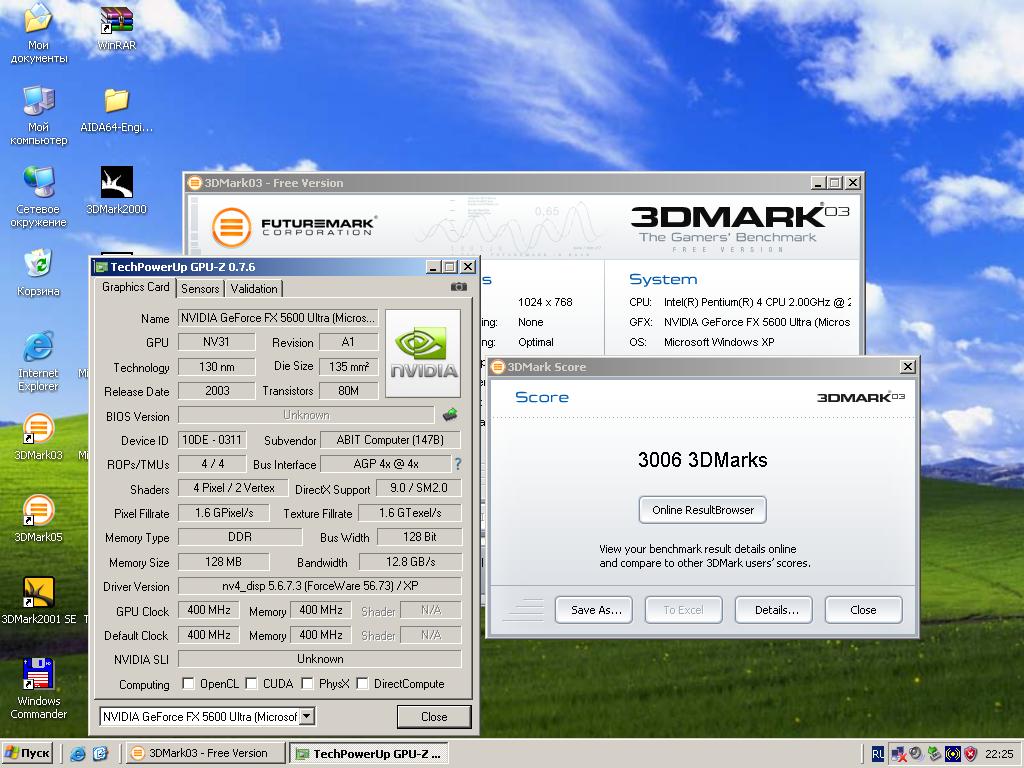1024x768 pixels.
Task: Click the Device ID field 10DE - 0311
Action: point(212,440)
